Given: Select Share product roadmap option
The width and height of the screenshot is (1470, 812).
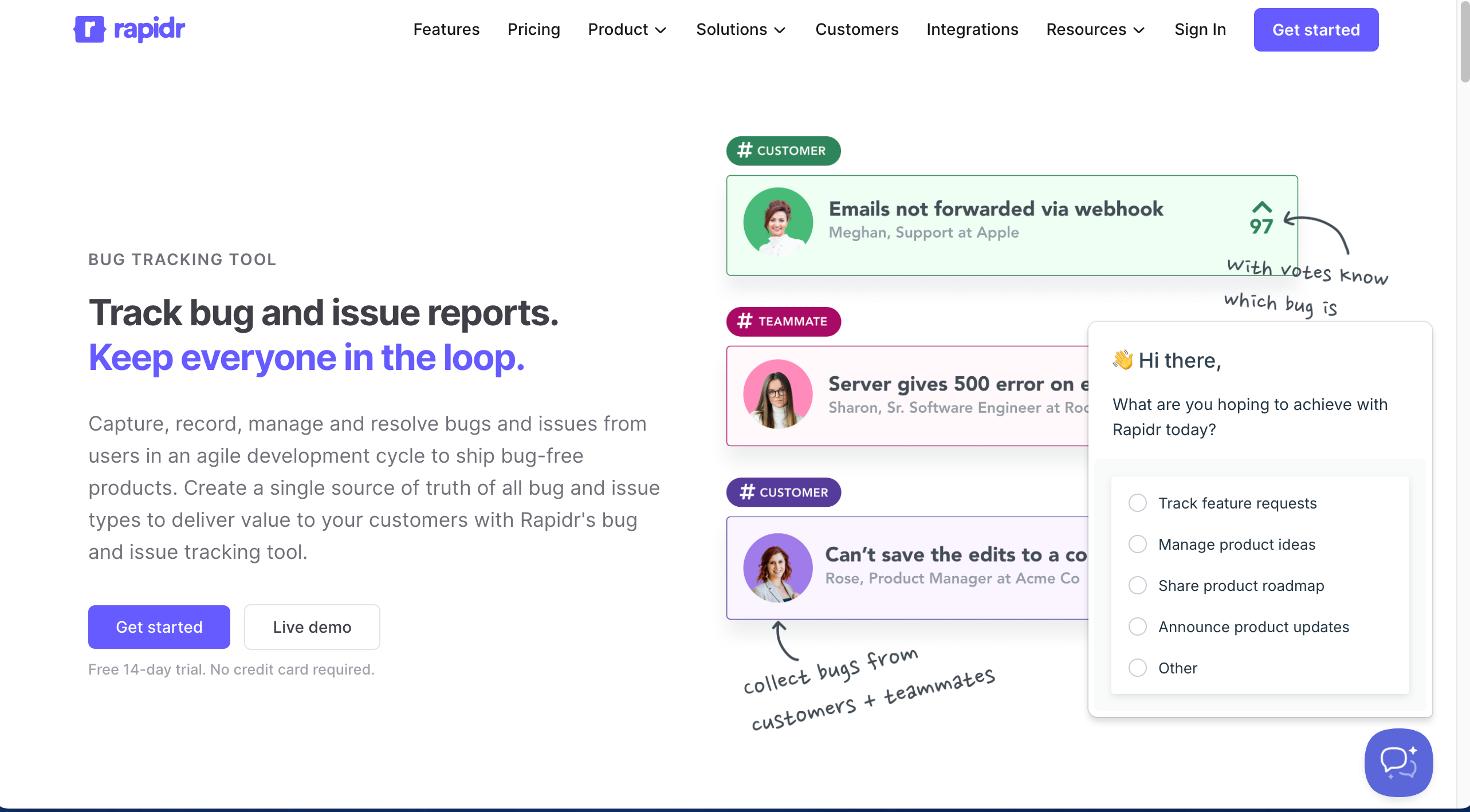Looking at the screenshot, I should [x=1137, y=586].
